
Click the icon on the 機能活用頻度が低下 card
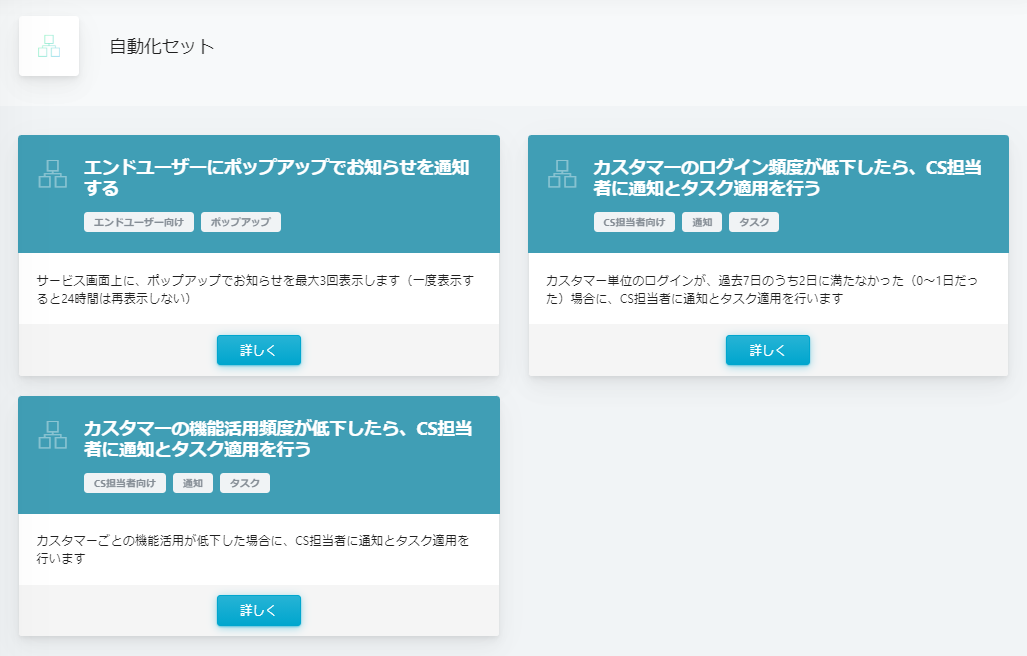pyautogui.click(x=52, y=435)
